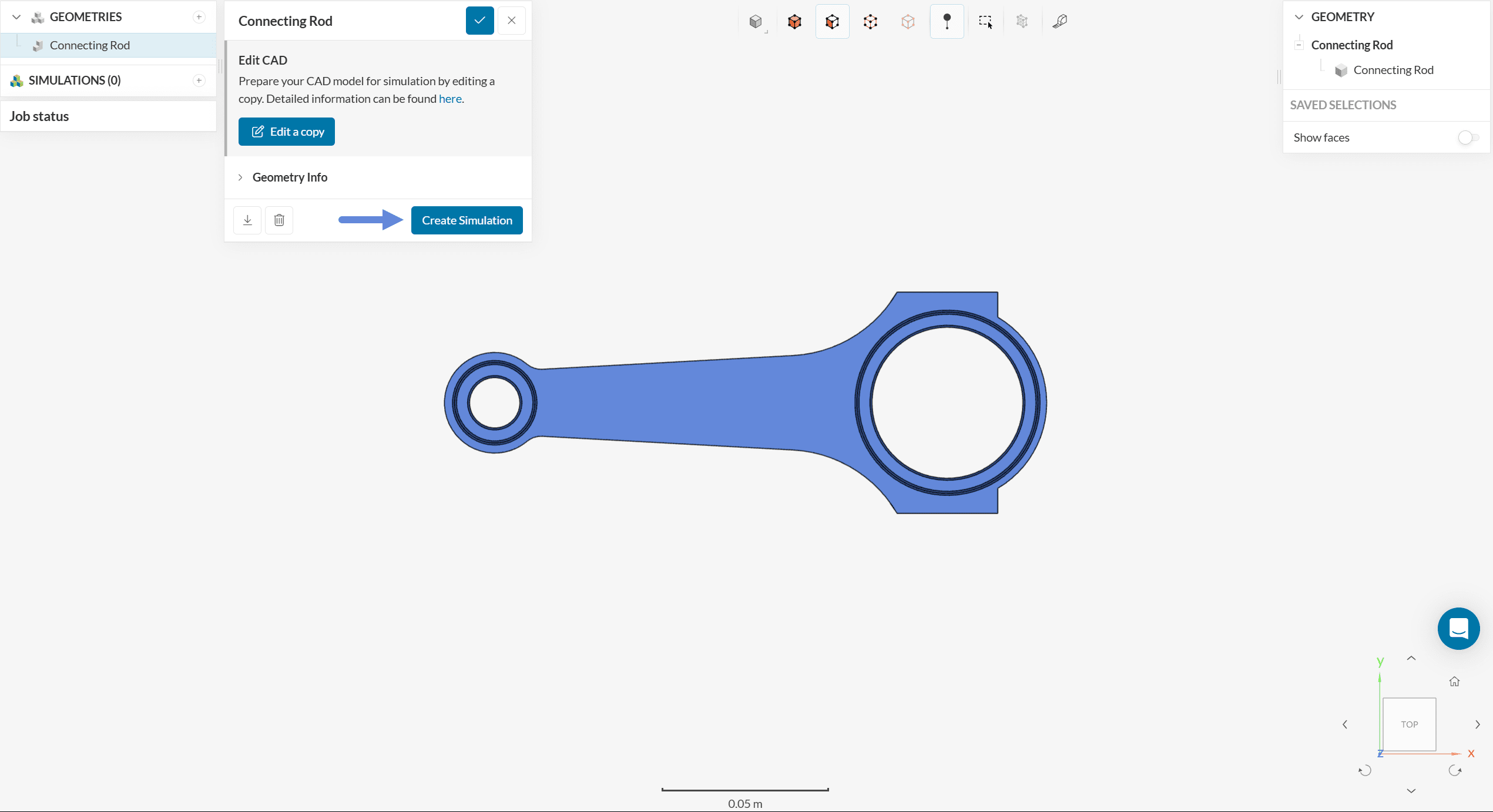Open the 'here' documentation link
Screen dimensions: 1493x812
click(x=449, y=99)
